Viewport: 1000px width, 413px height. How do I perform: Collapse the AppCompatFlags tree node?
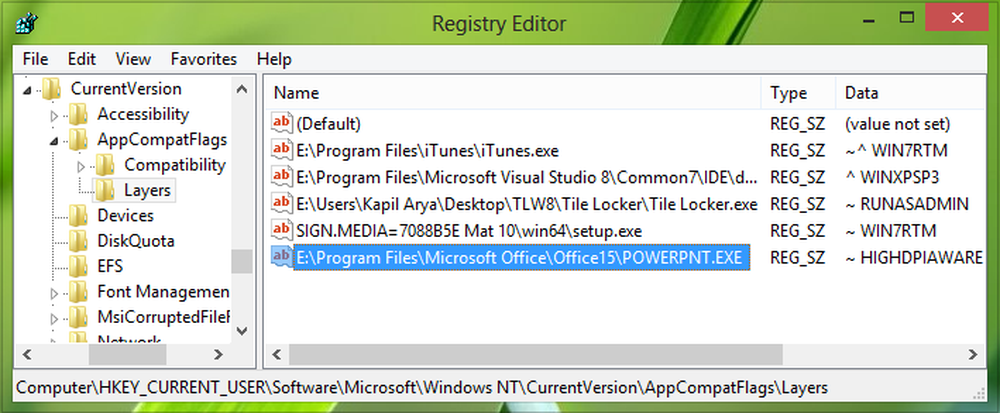pyautogui.click(x=56, y=140)
